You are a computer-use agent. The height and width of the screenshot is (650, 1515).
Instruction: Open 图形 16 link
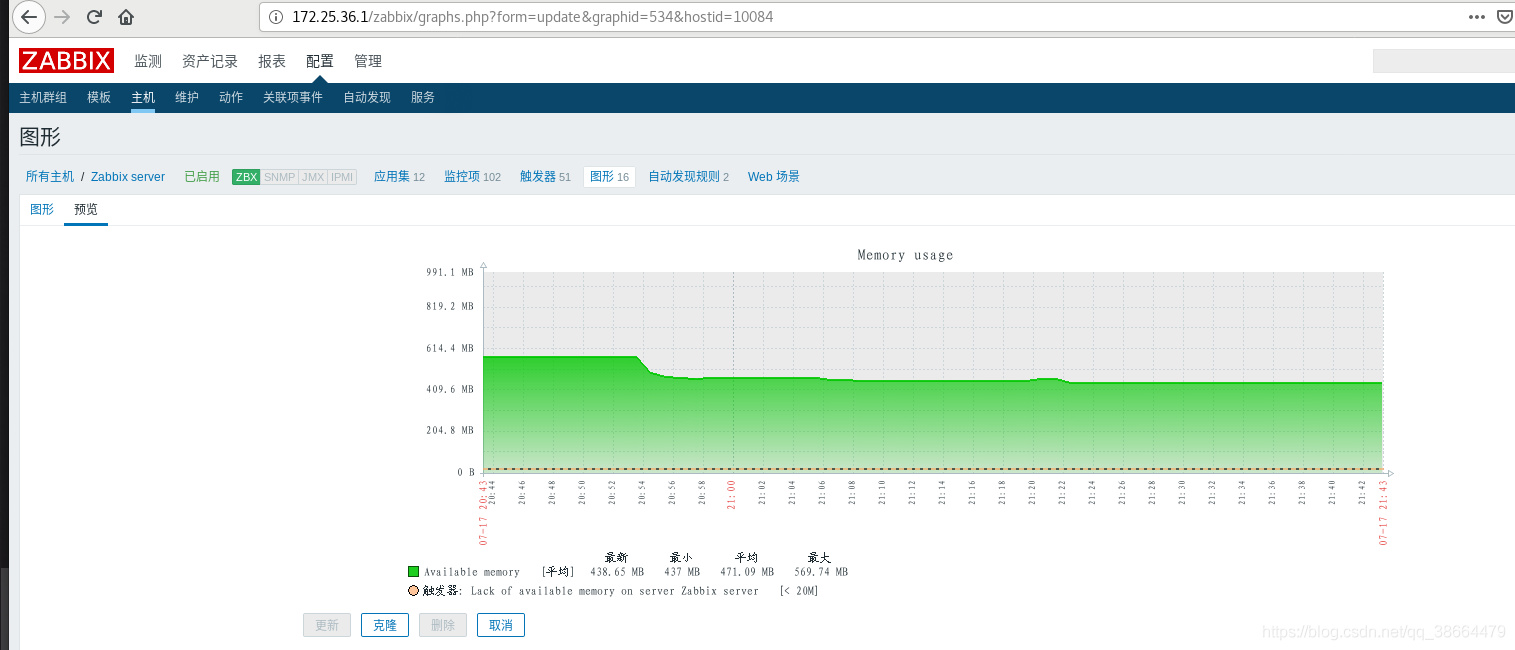609,176
